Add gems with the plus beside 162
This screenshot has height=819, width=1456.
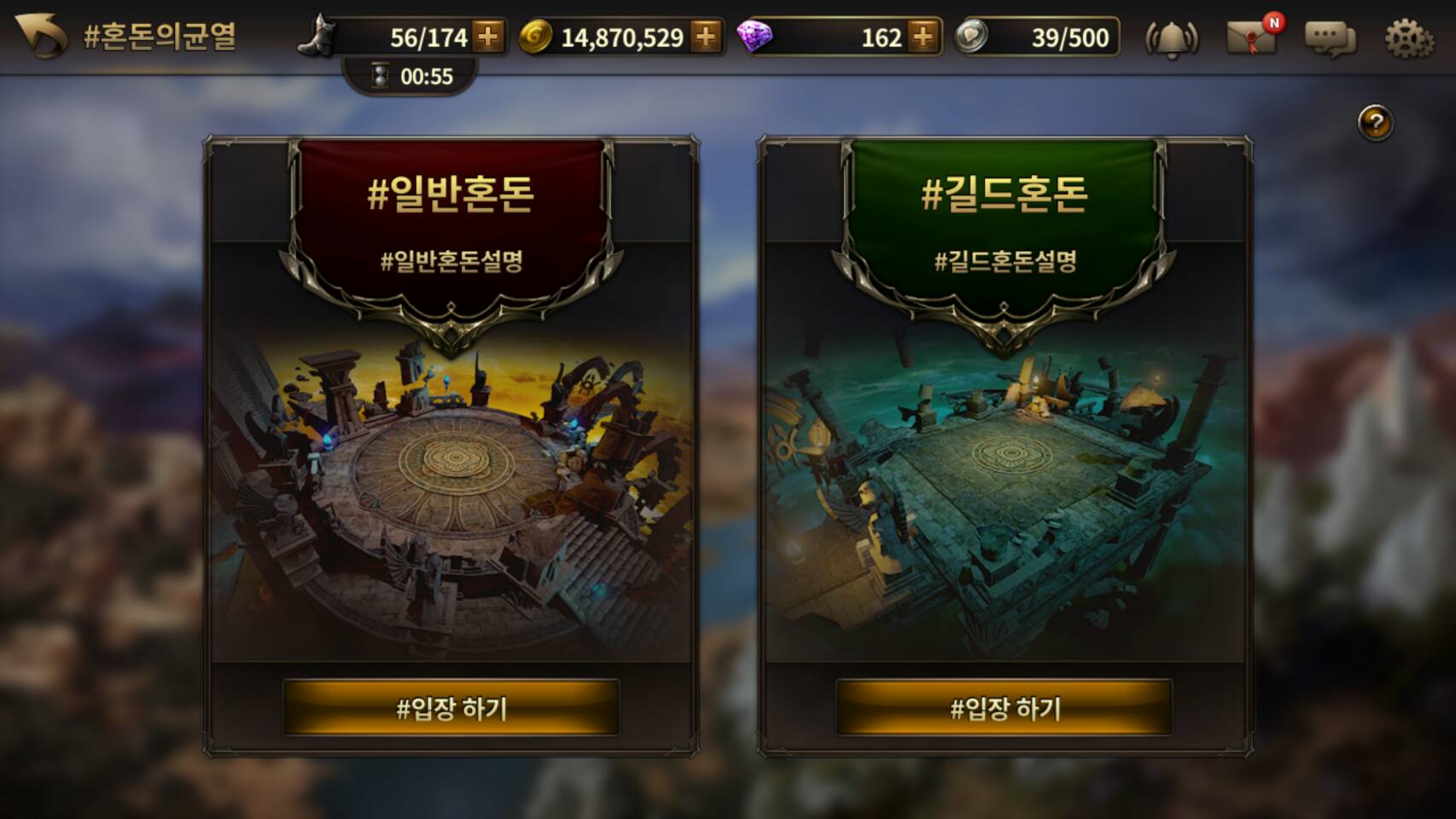[x=923, y=37]
